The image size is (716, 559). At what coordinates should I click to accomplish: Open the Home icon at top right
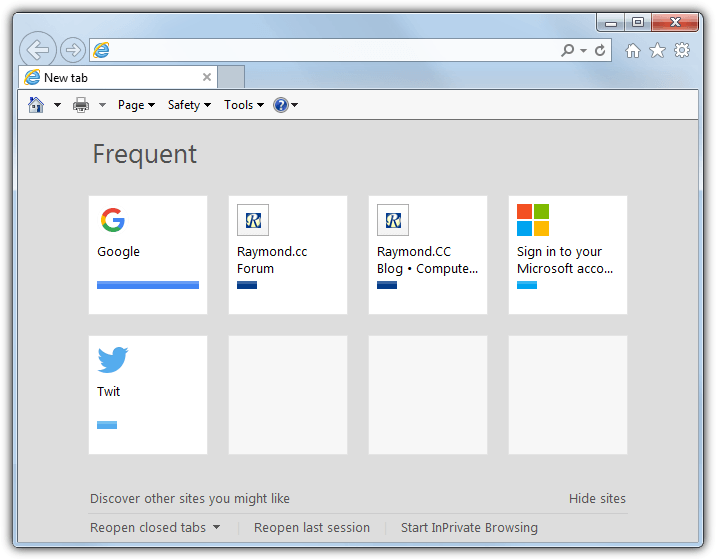coord(633,50)
